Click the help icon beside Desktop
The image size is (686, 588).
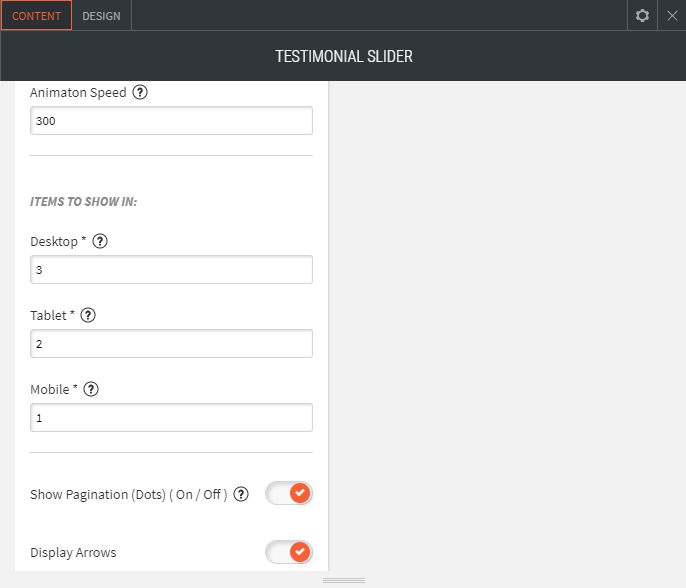[x=100, y=242]
